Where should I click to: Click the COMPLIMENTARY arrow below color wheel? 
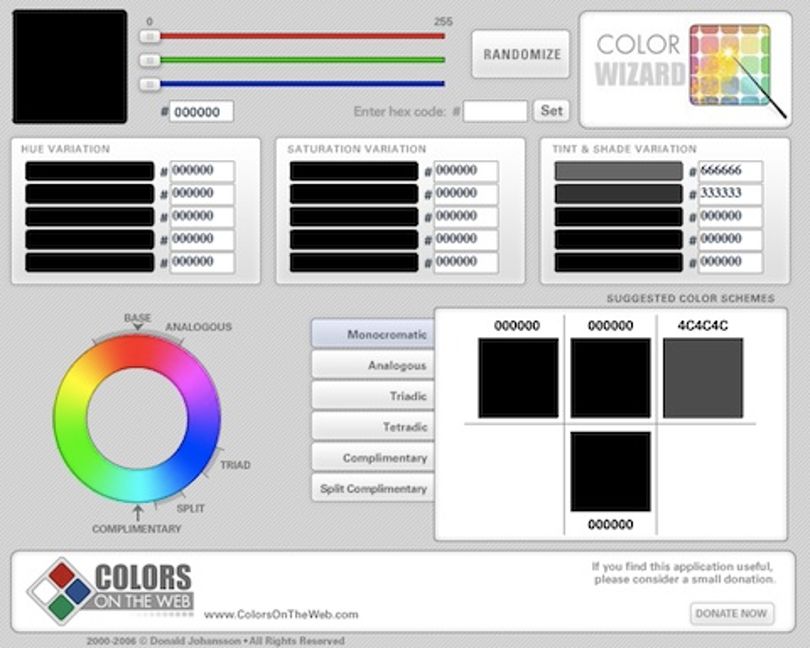point(137,513)
